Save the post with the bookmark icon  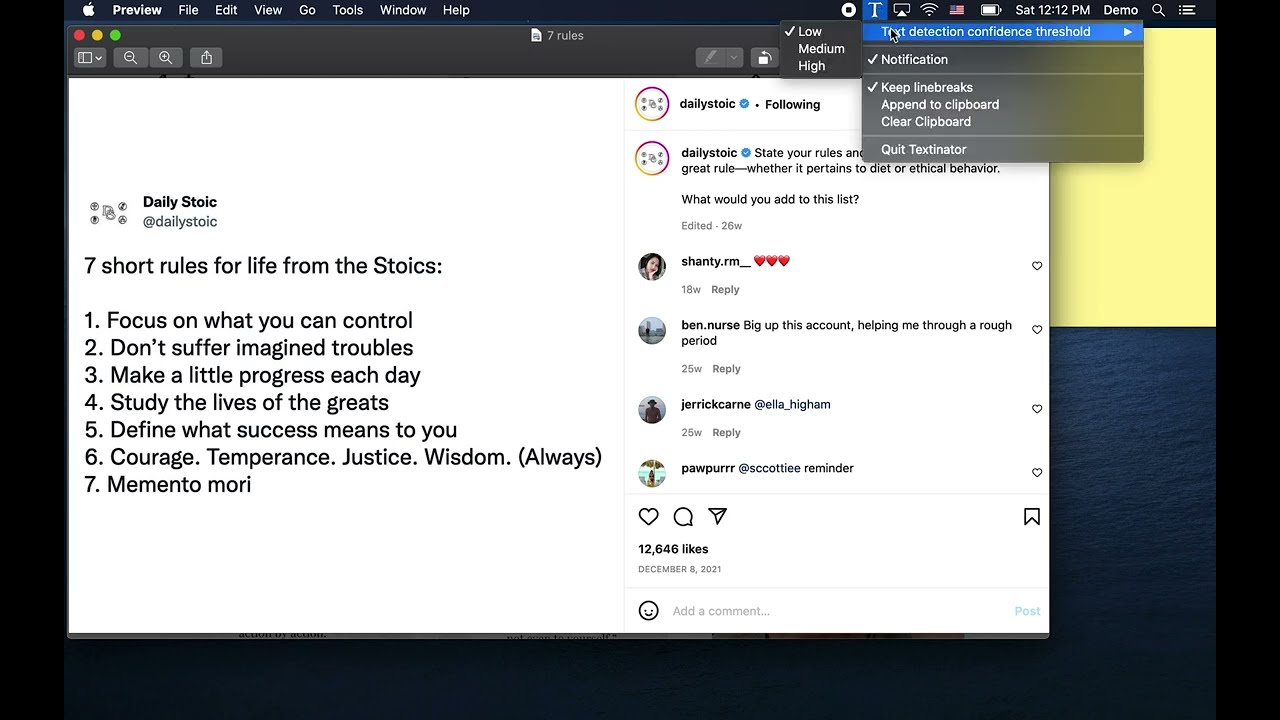pos(1031,516)
